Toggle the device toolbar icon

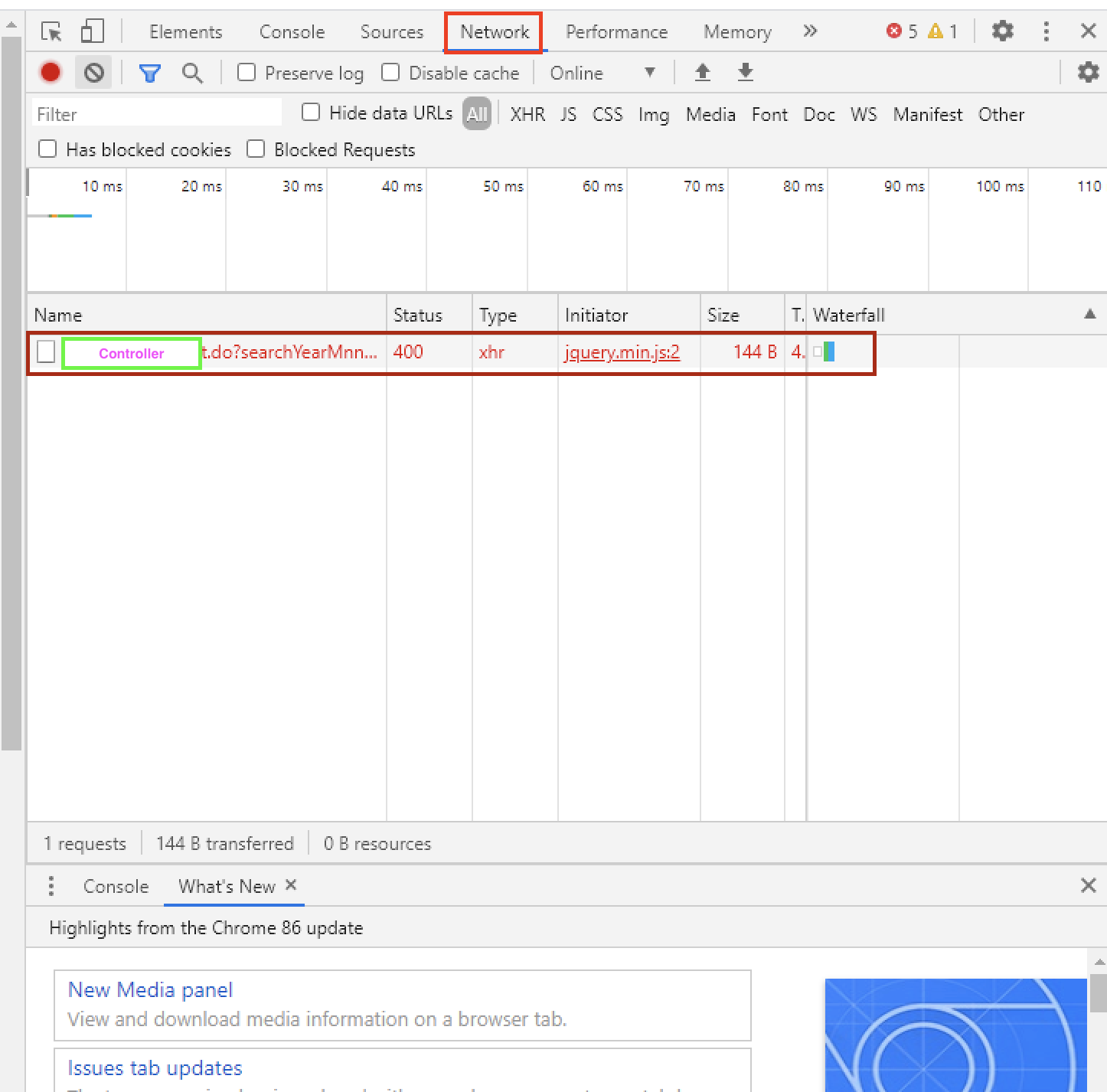93,31
